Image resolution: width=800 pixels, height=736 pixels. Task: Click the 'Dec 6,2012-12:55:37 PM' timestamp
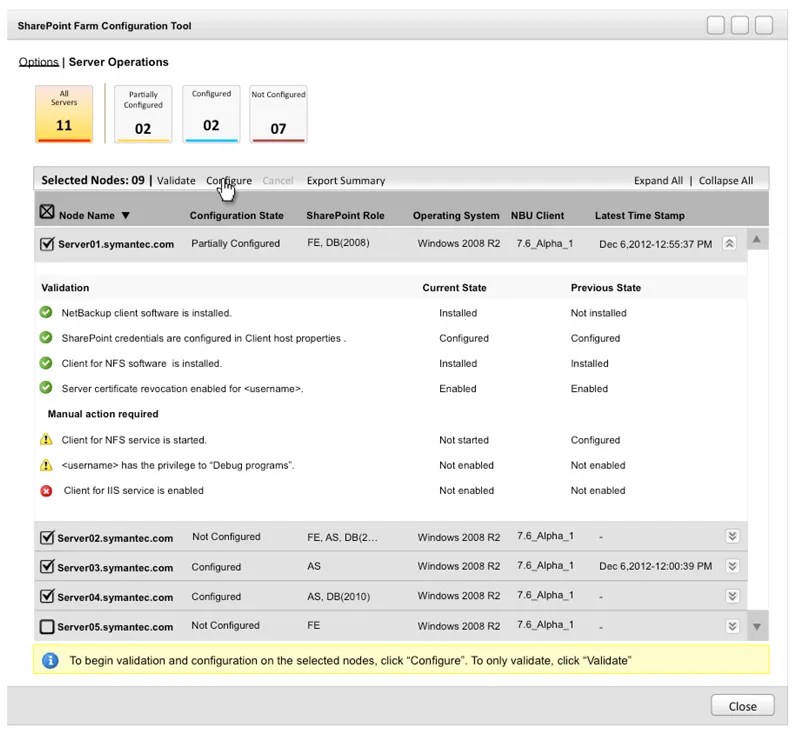pos(656,244)
